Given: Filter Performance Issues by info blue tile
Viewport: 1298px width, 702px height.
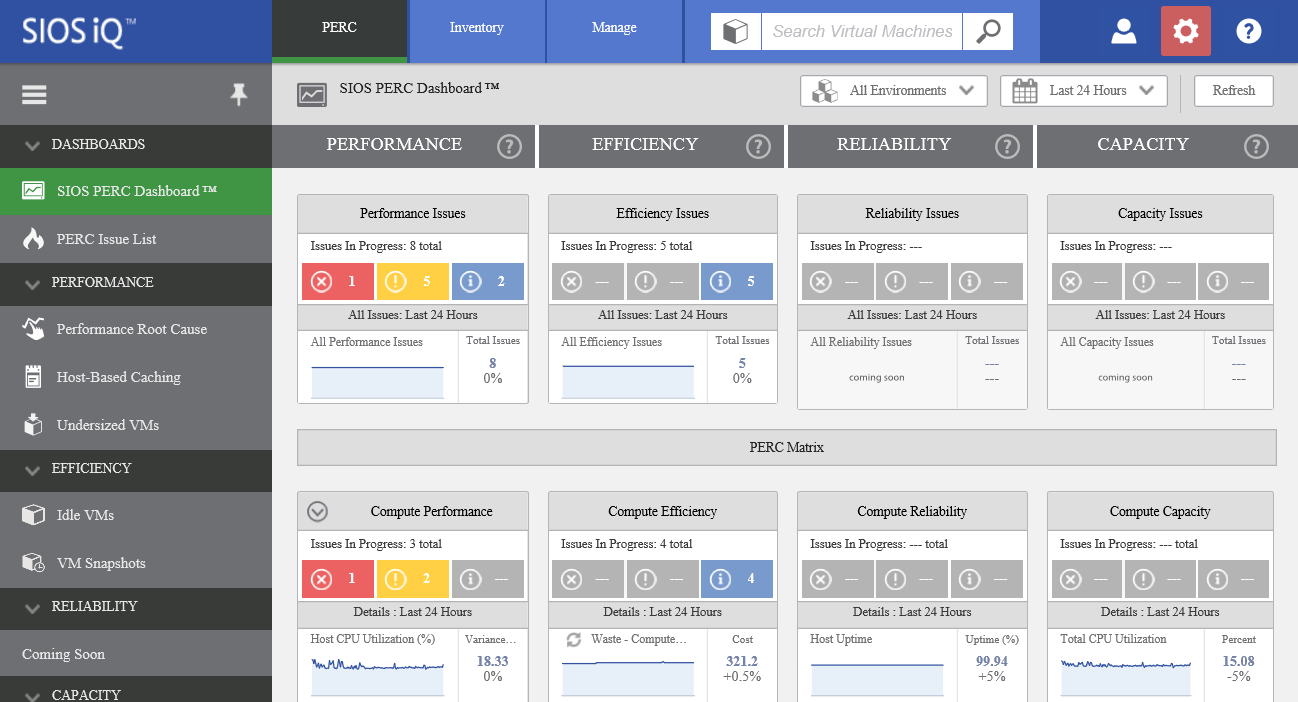Looking at the screenshot, I should [x=488, y=281].
